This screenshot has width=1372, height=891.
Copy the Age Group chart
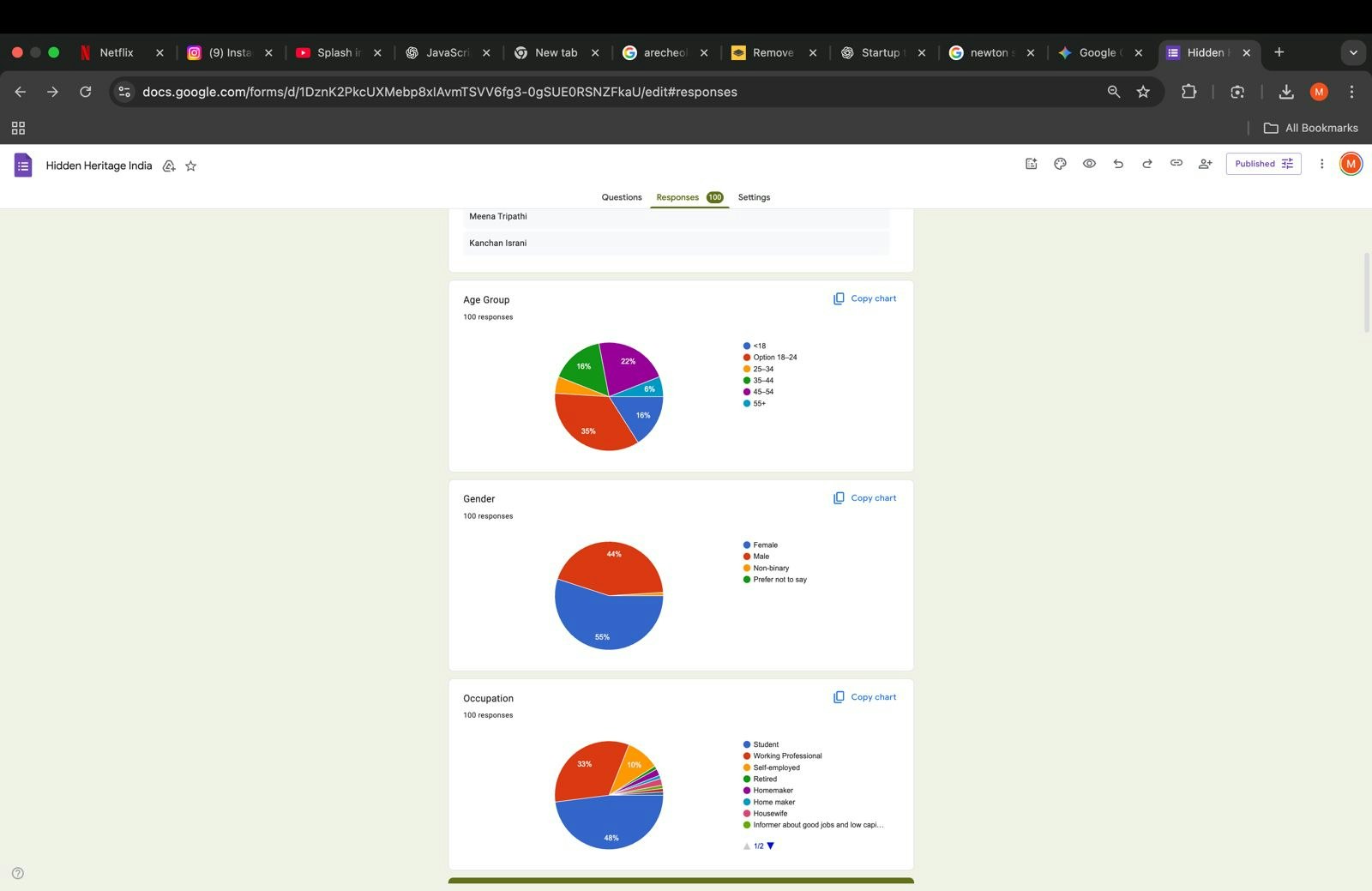click(x=864, y=298)
